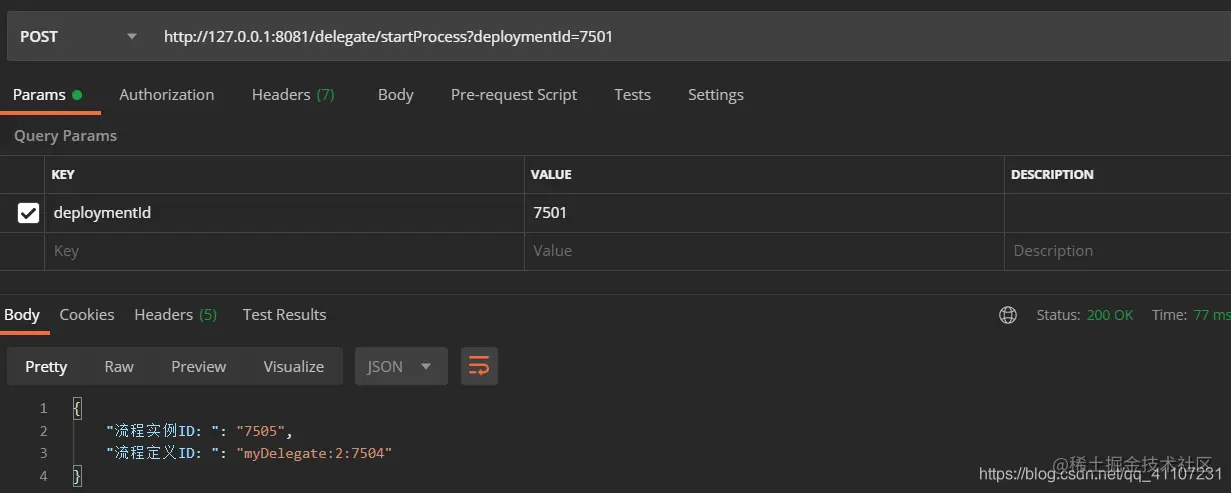Switch response view to Preview
This screenshot has width=1231, height=493.
(199, 366)
